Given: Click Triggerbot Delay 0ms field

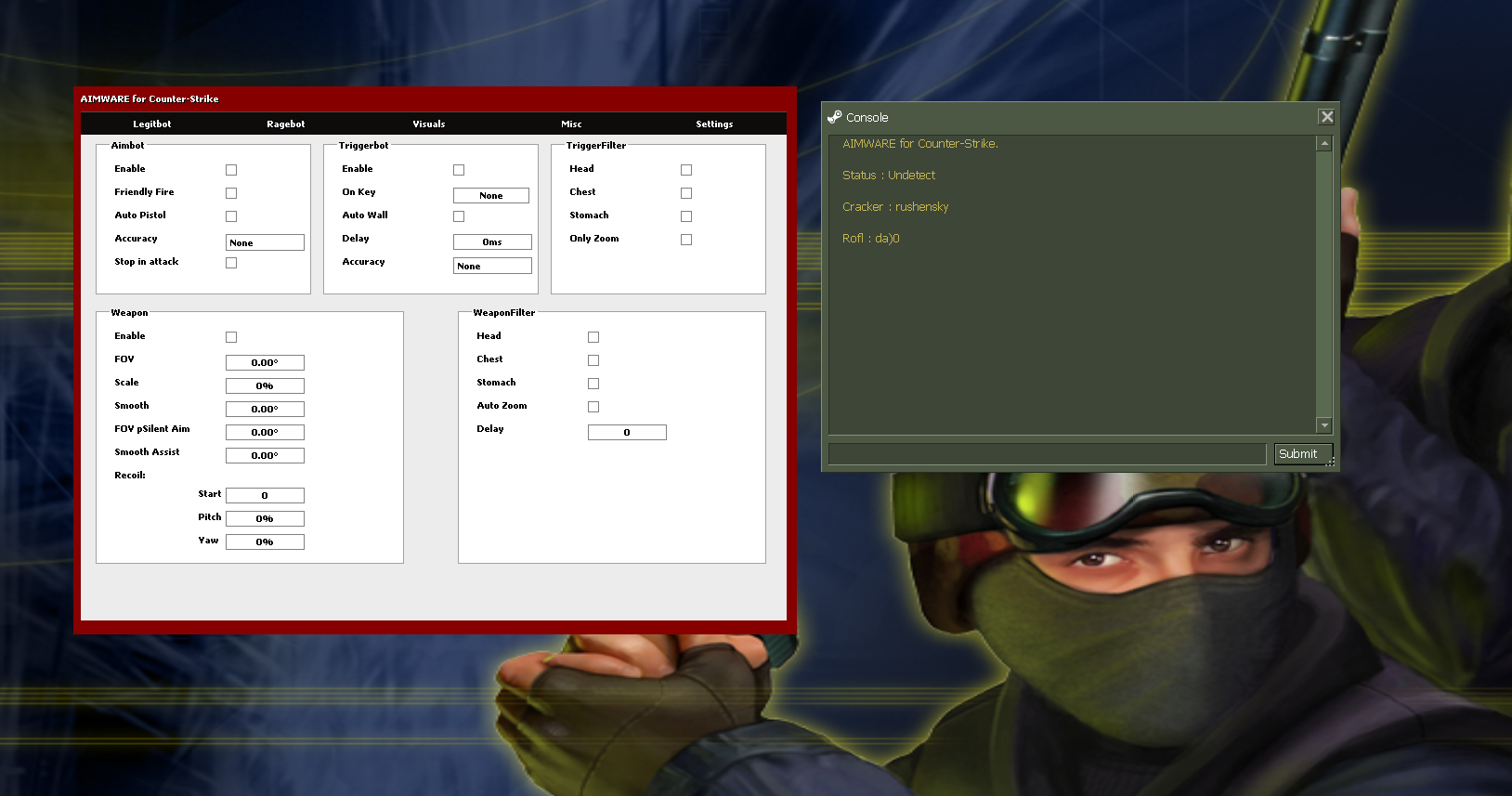Looking at the screenshot, I should 492,241.
